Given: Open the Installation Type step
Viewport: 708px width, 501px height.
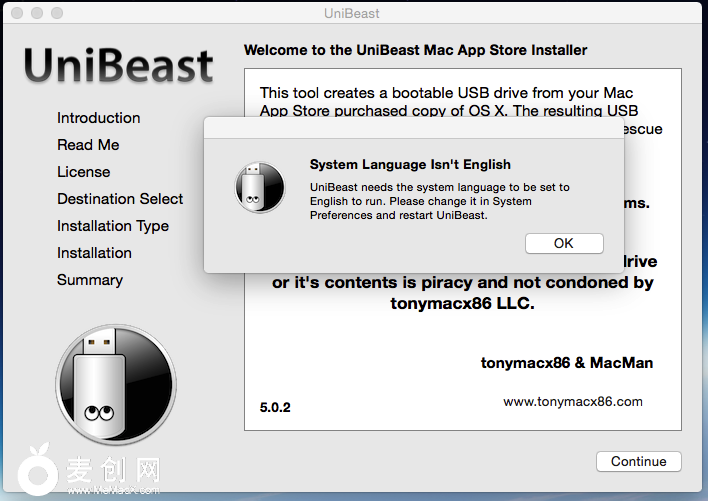Looking at the screenshot, I should (113, 226).
